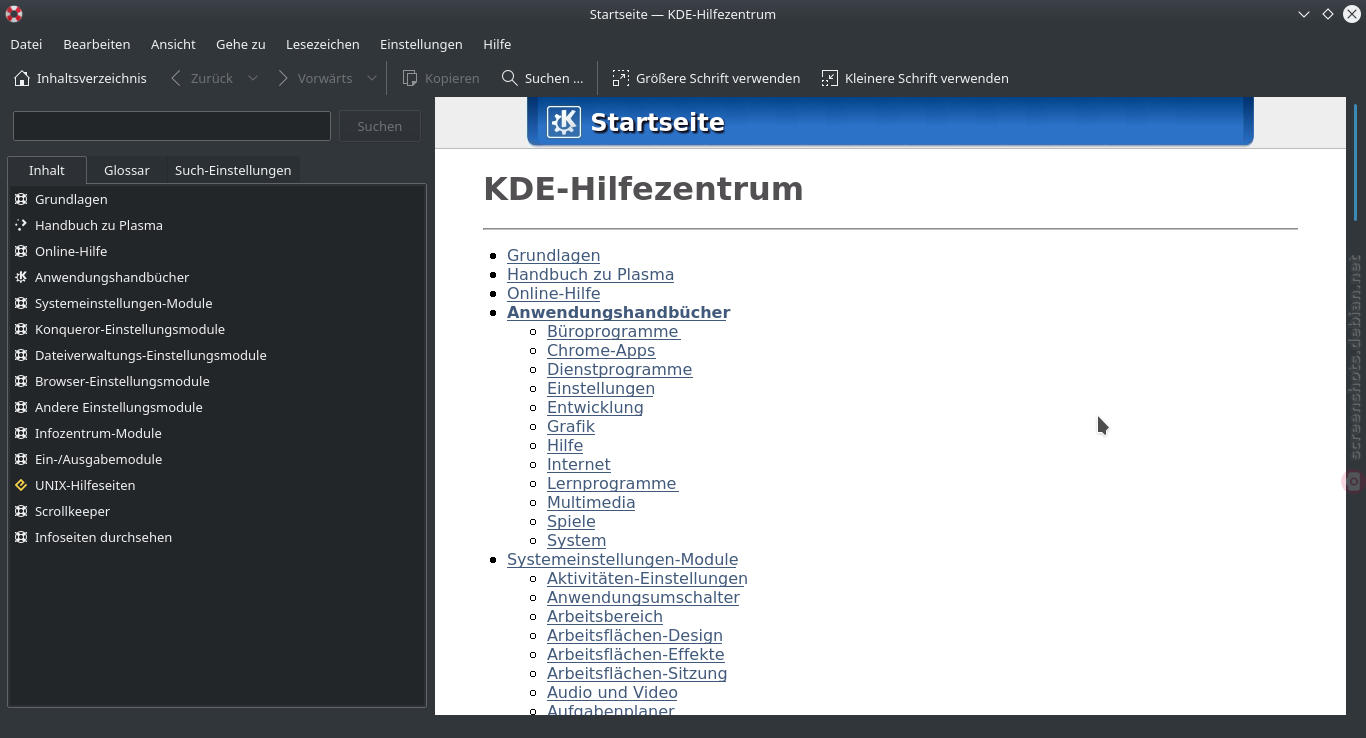
Task: Open the Büroprogramme link
Action: (613, 331)
